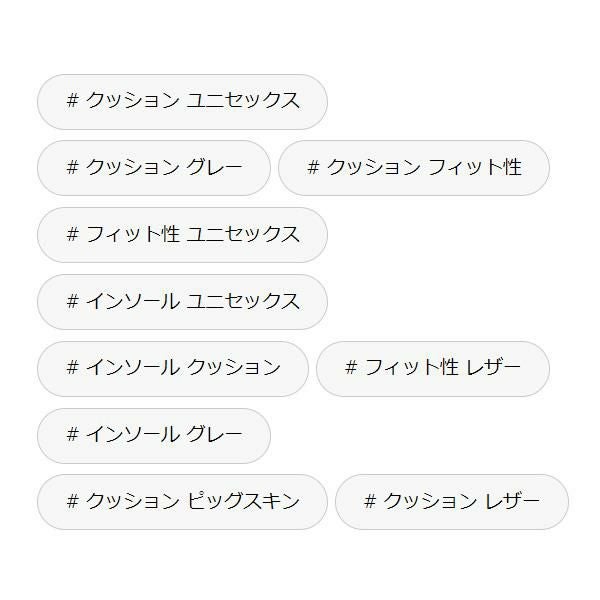Click the "# インソール グレー" tag
Viewport: 600px width, 600px height.
[x=154, y=435]
